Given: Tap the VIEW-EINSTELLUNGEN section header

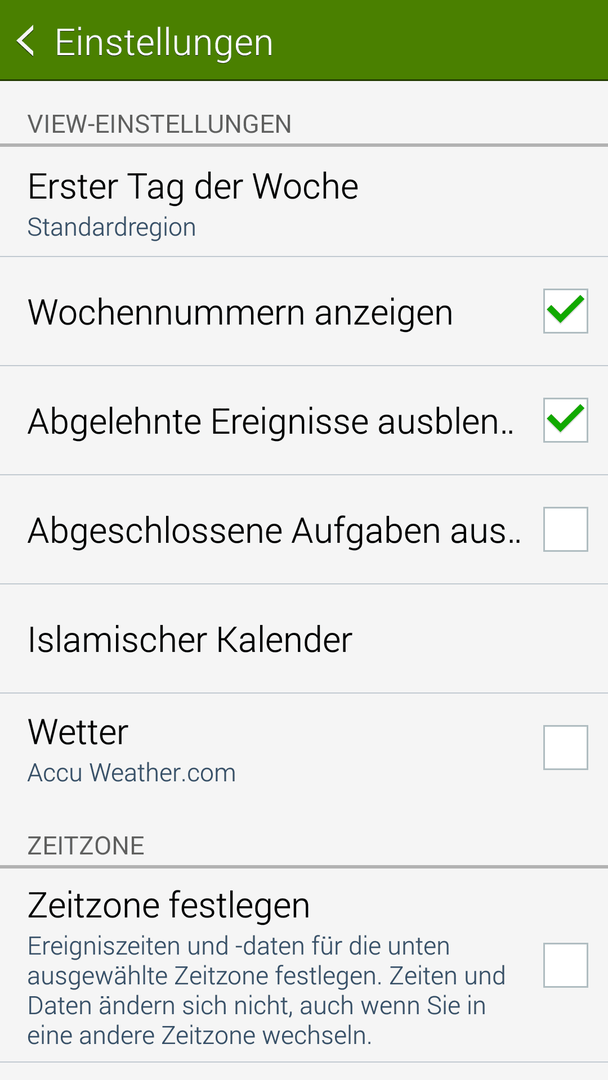Looking at the screenshot, I should pos(159,124).
